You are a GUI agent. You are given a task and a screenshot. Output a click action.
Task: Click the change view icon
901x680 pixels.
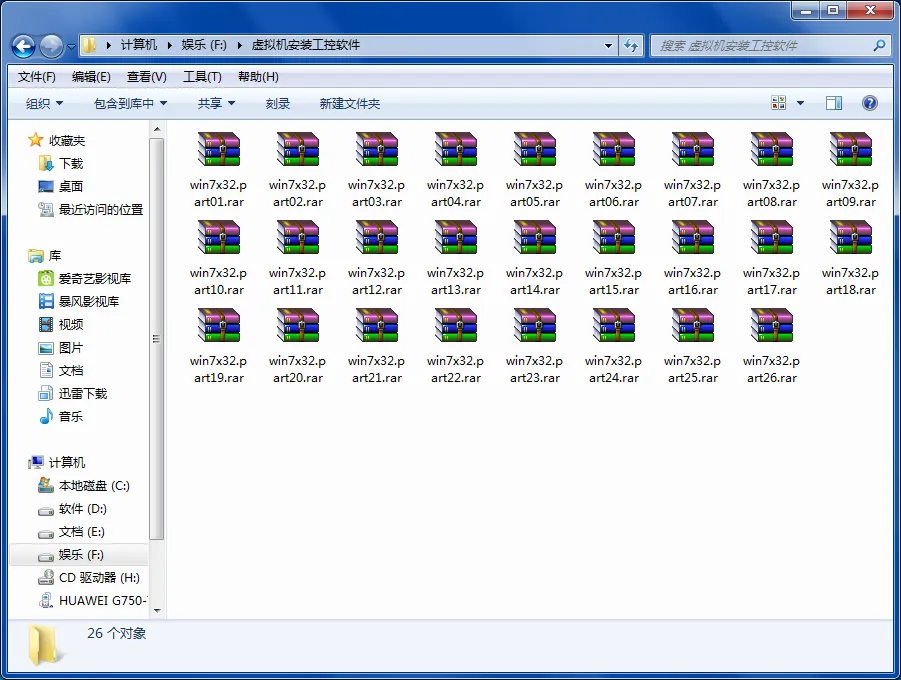[779, 103]
